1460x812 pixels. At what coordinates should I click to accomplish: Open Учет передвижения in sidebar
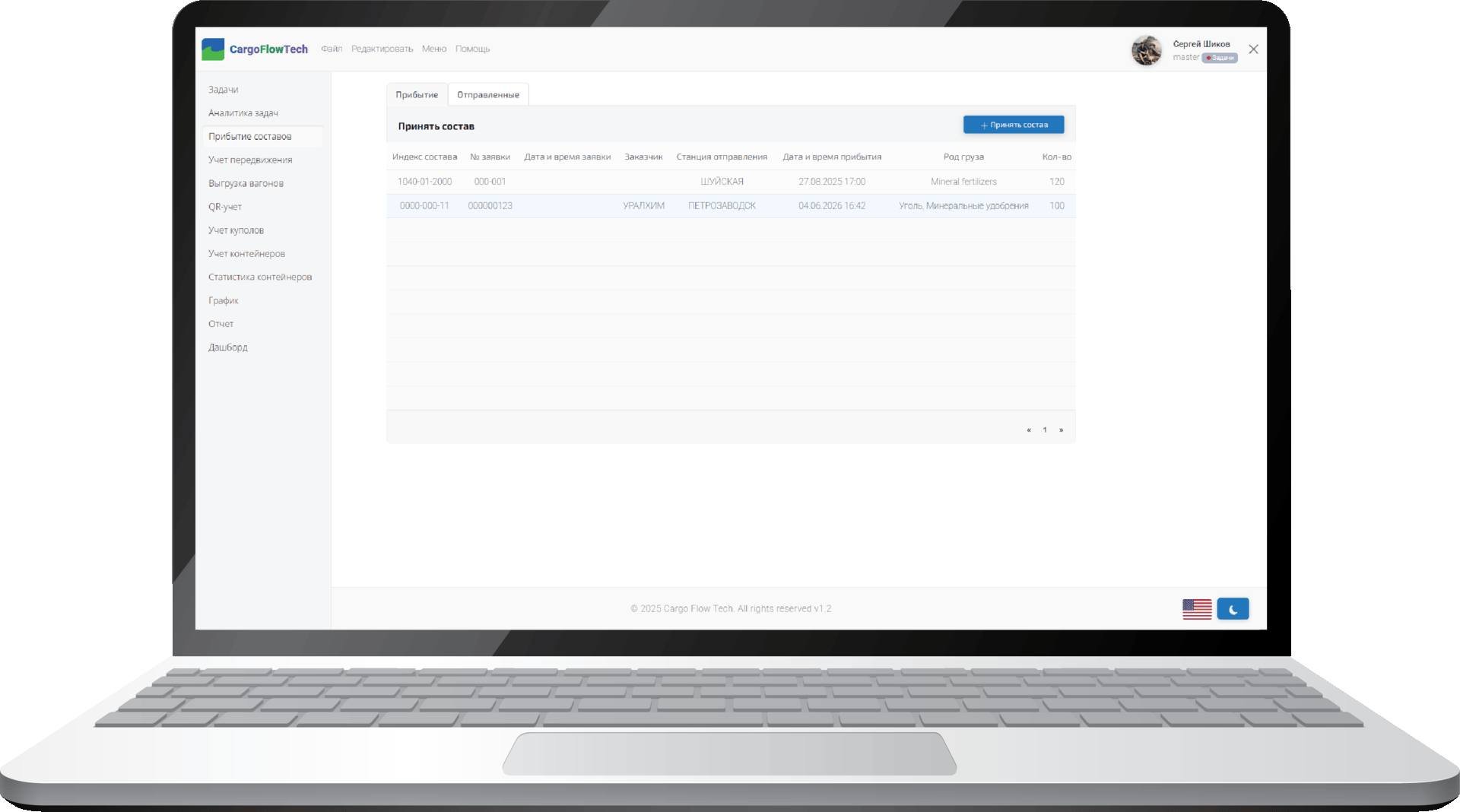(250, 160)
